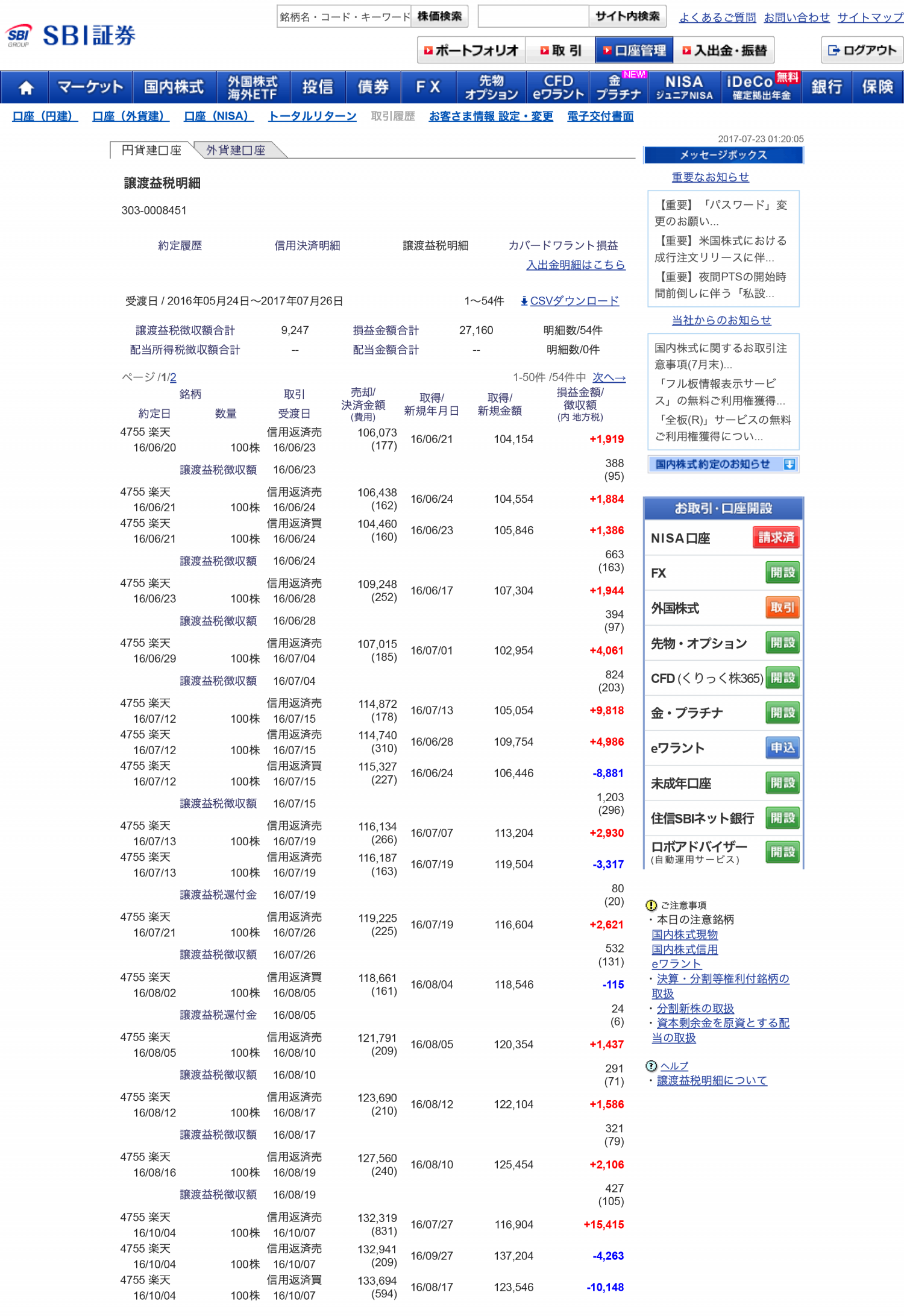This screenshot has height=1316, width=904.
Task: Open 国内株式現物 注意銘柄 link
Action: click(x=685, y=934)
